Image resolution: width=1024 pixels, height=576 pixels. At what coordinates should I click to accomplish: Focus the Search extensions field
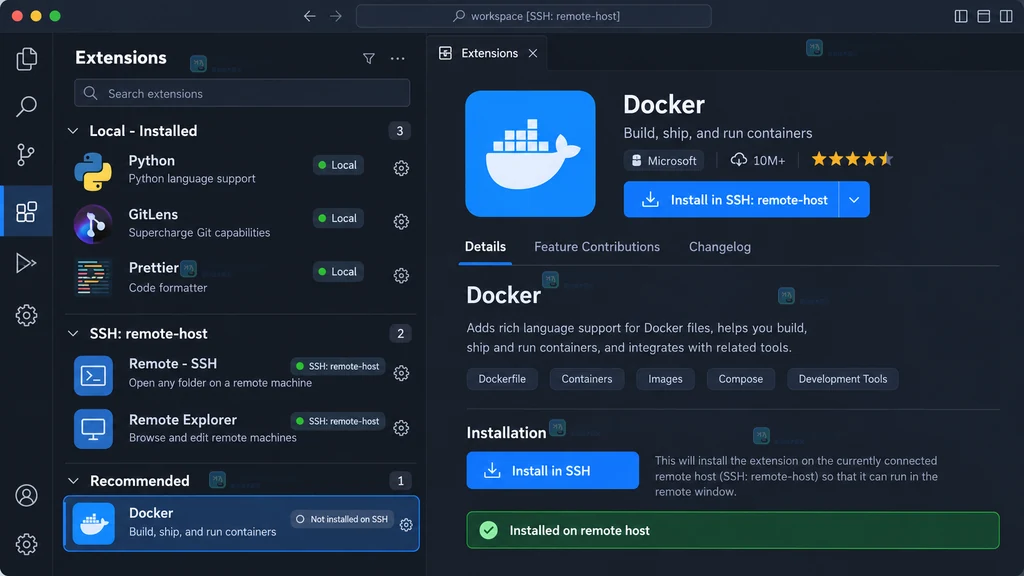(x=242, y=93)
